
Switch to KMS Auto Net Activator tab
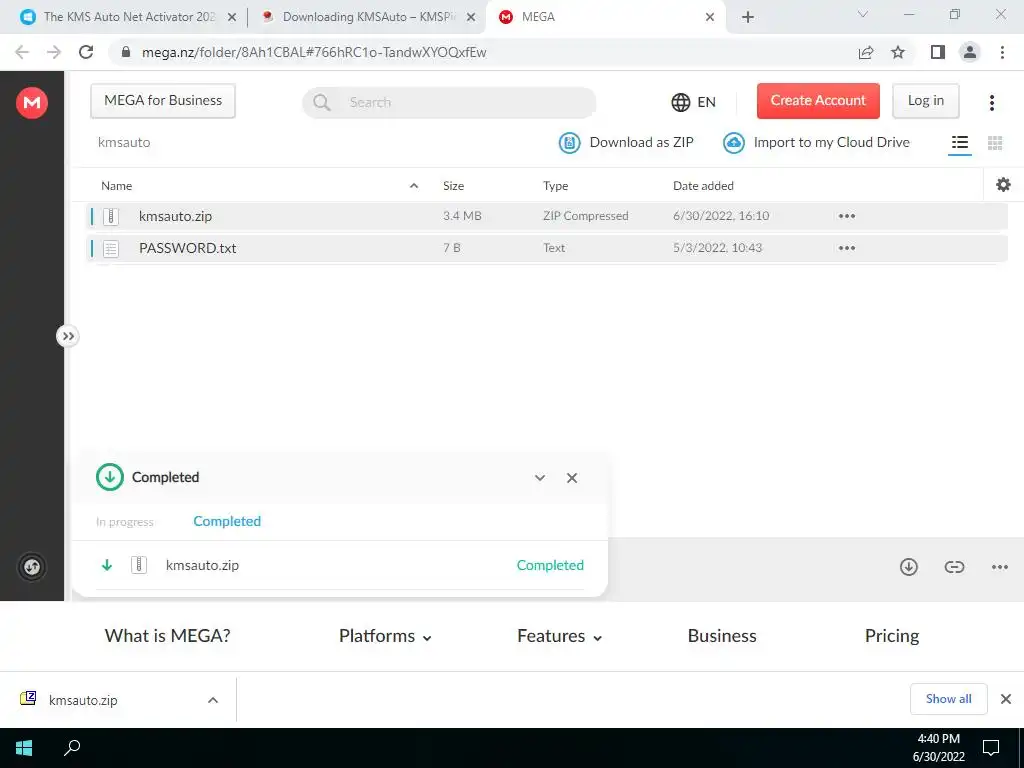129,17
